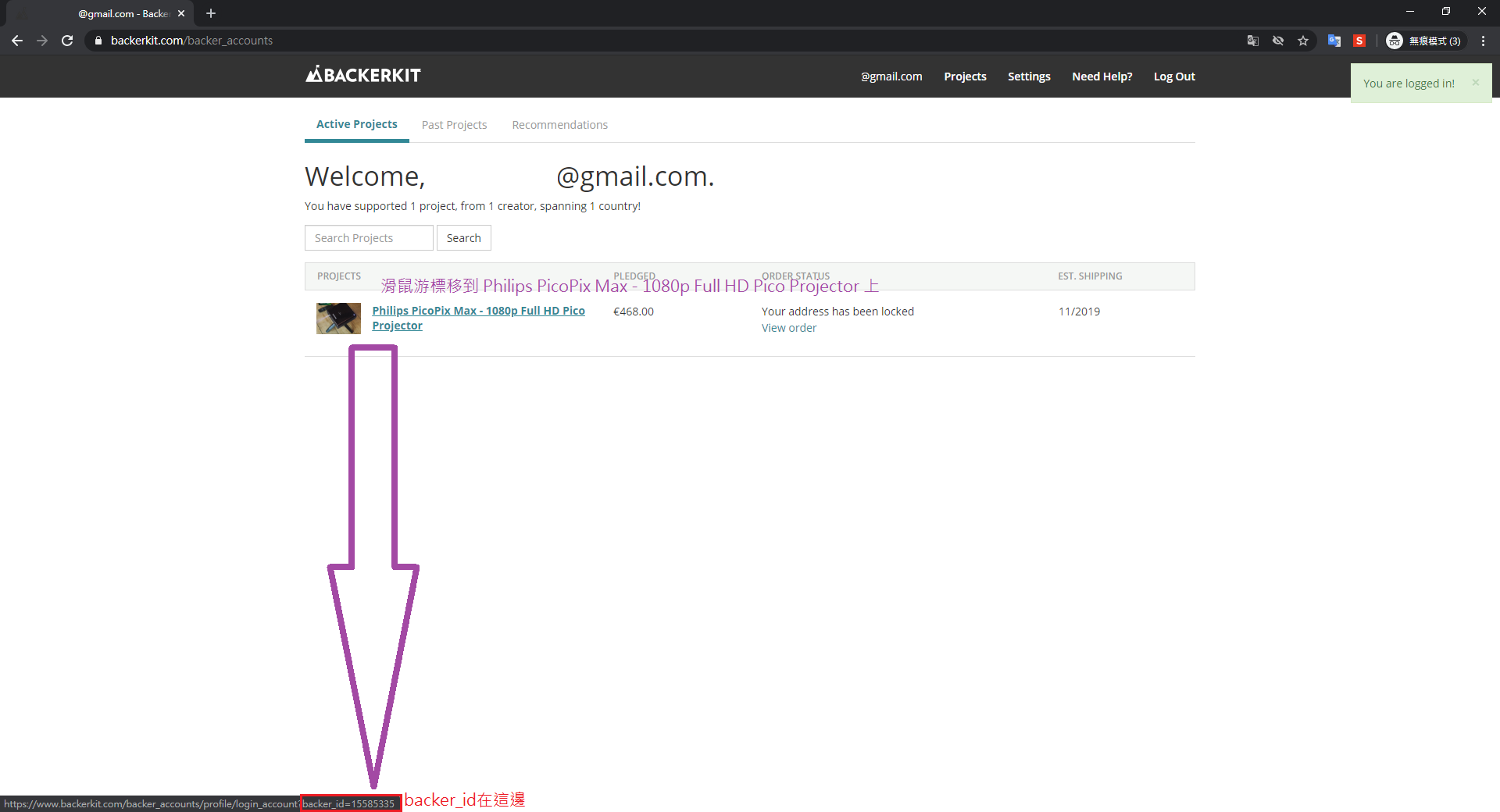The width and height of the screenshot is (1500, 812).
Task: Open Chrome three-dot menu
Action: (1483, 41)
